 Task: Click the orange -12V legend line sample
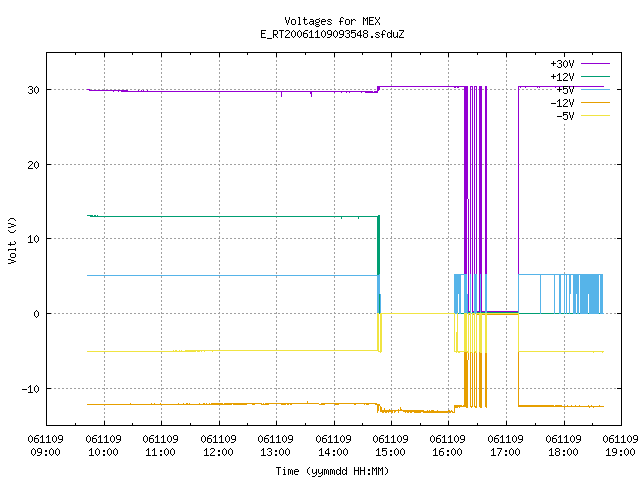(x=595, y=102)
